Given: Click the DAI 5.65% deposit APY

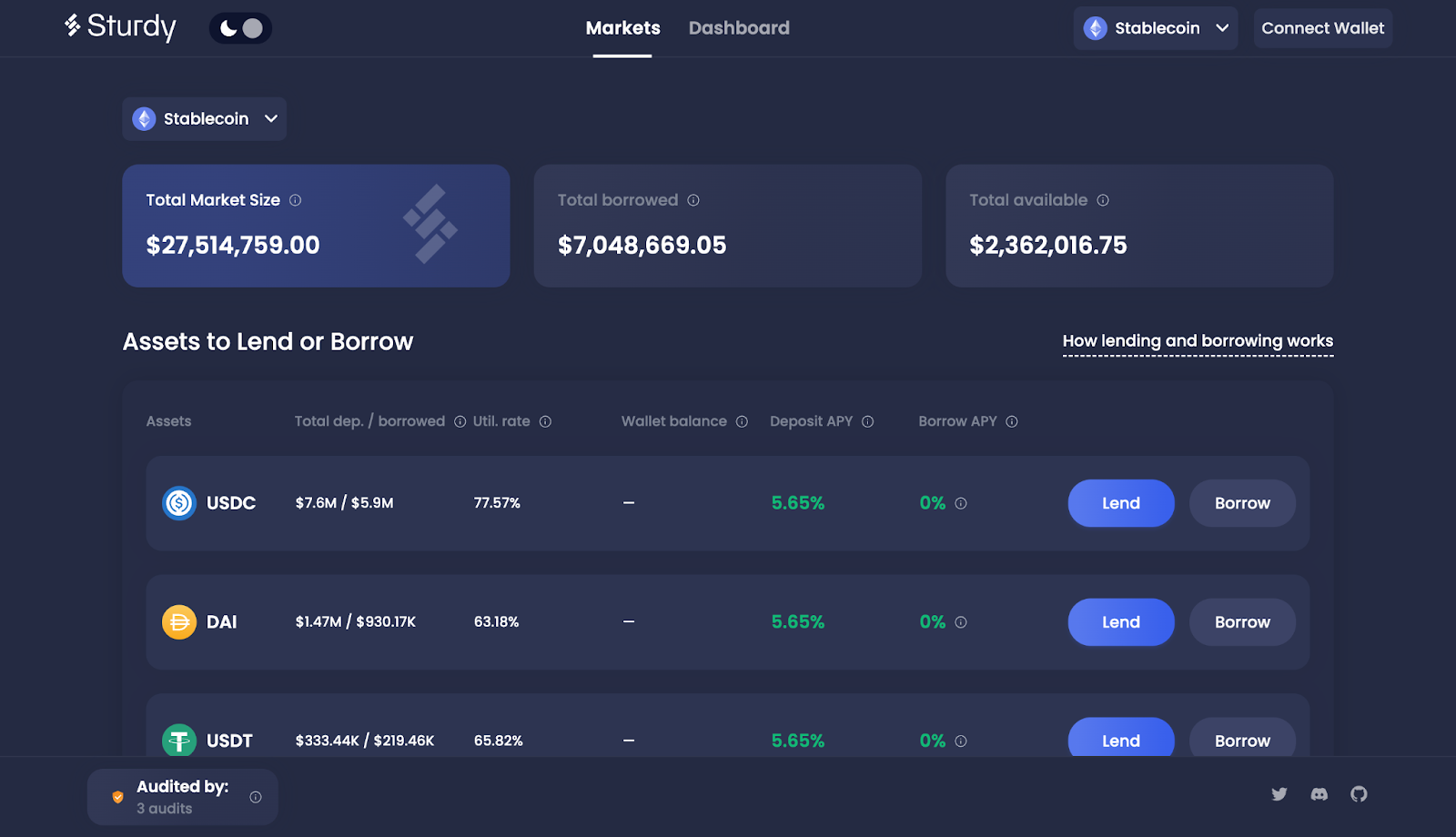Looking at the screenshot, I should (798, 622).
